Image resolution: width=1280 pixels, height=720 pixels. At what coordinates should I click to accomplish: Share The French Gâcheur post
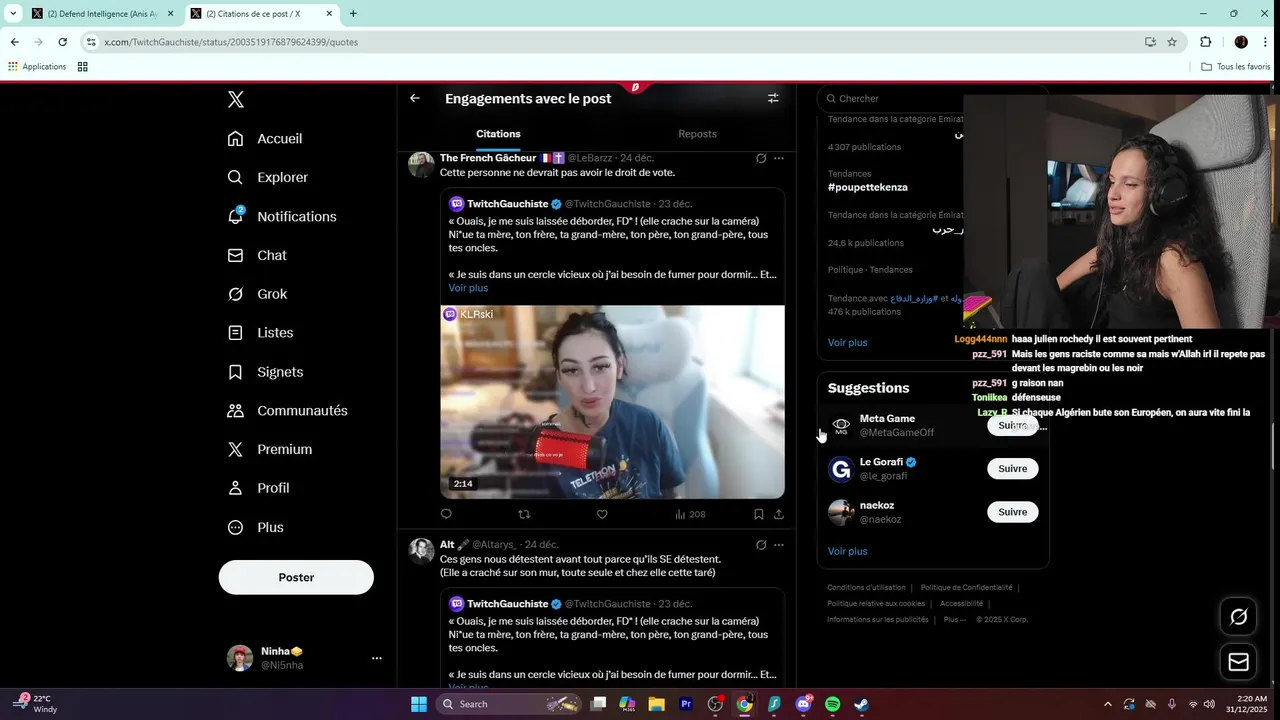coord(779,514)
